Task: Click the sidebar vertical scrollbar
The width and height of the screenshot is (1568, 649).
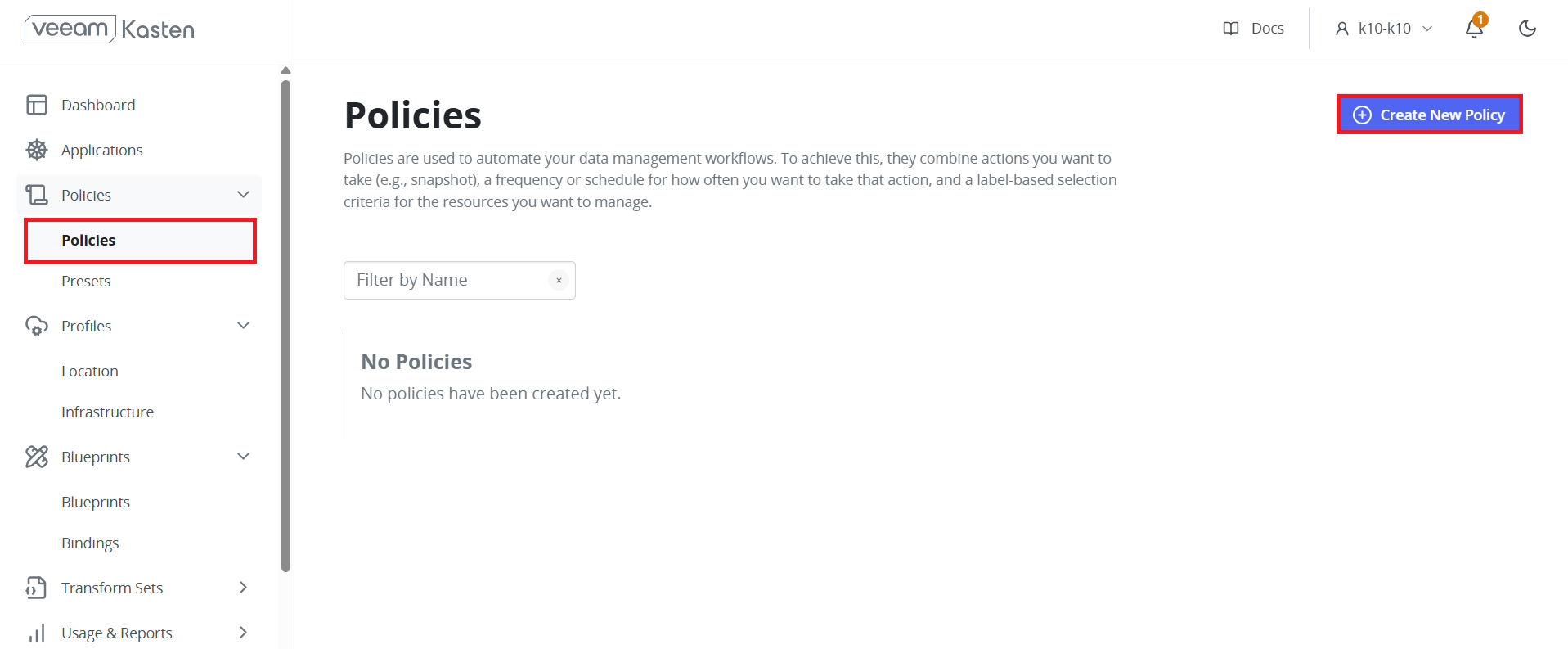Action: pyautogui.click(x=285, y=326)
